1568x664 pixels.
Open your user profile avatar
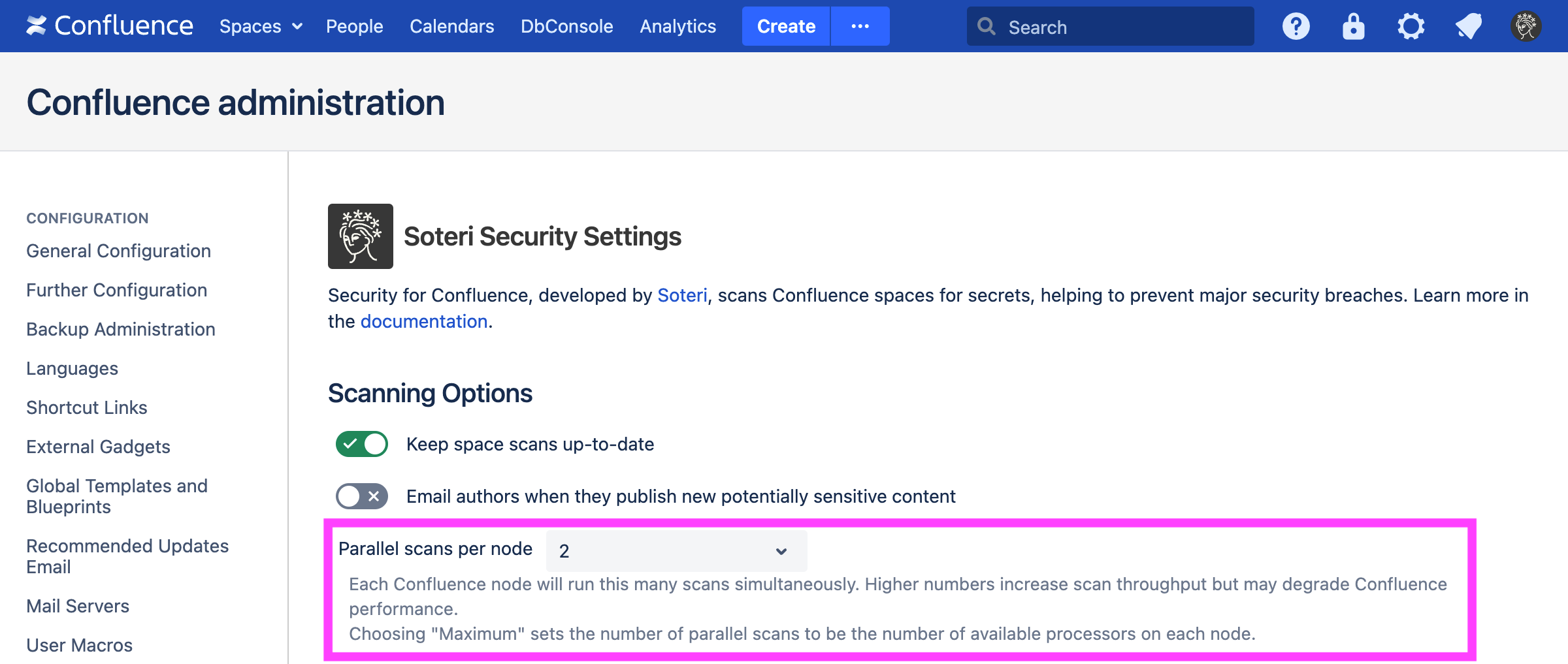point(1526,25)
